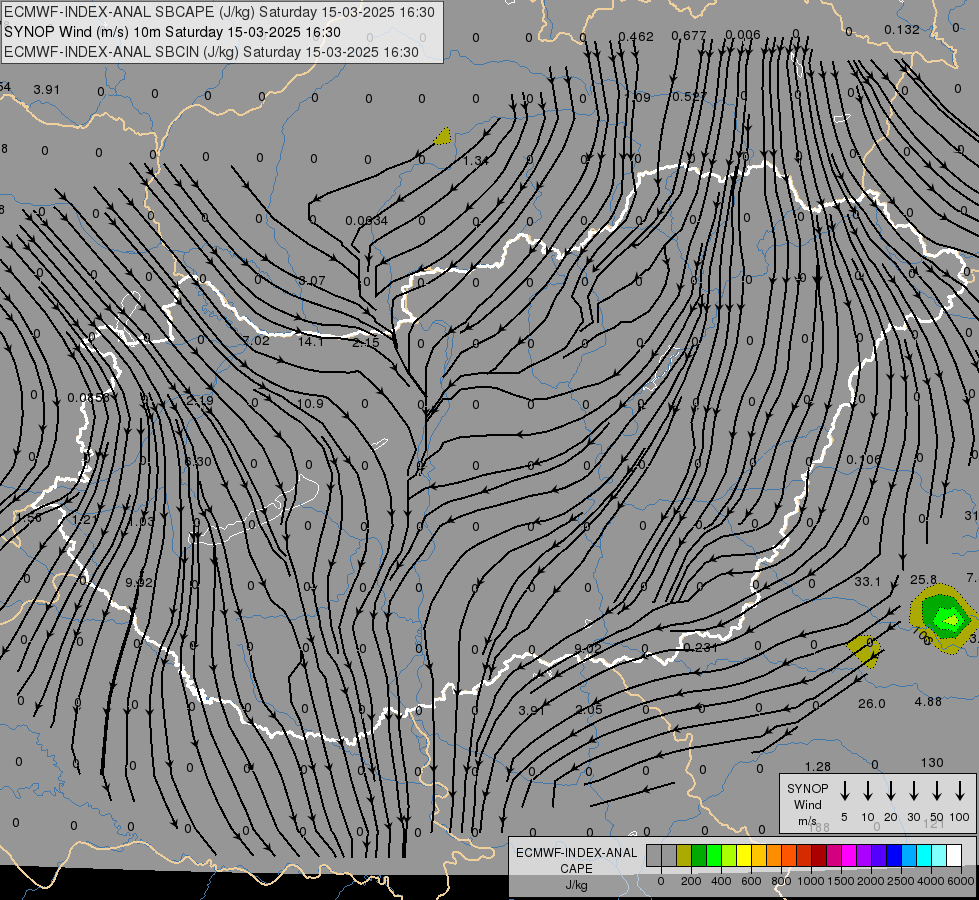Click the 4.88 value on the map
The image size is (979, 900).
[x=928, y=702]
